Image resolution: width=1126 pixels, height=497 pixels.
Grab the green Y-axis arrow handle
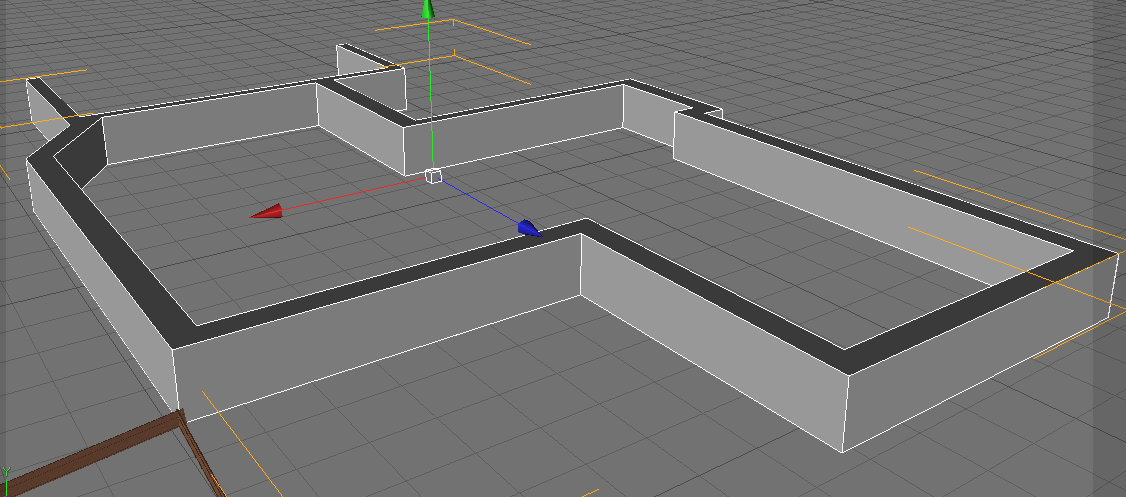pyautogui.click(x=428, y=9)
